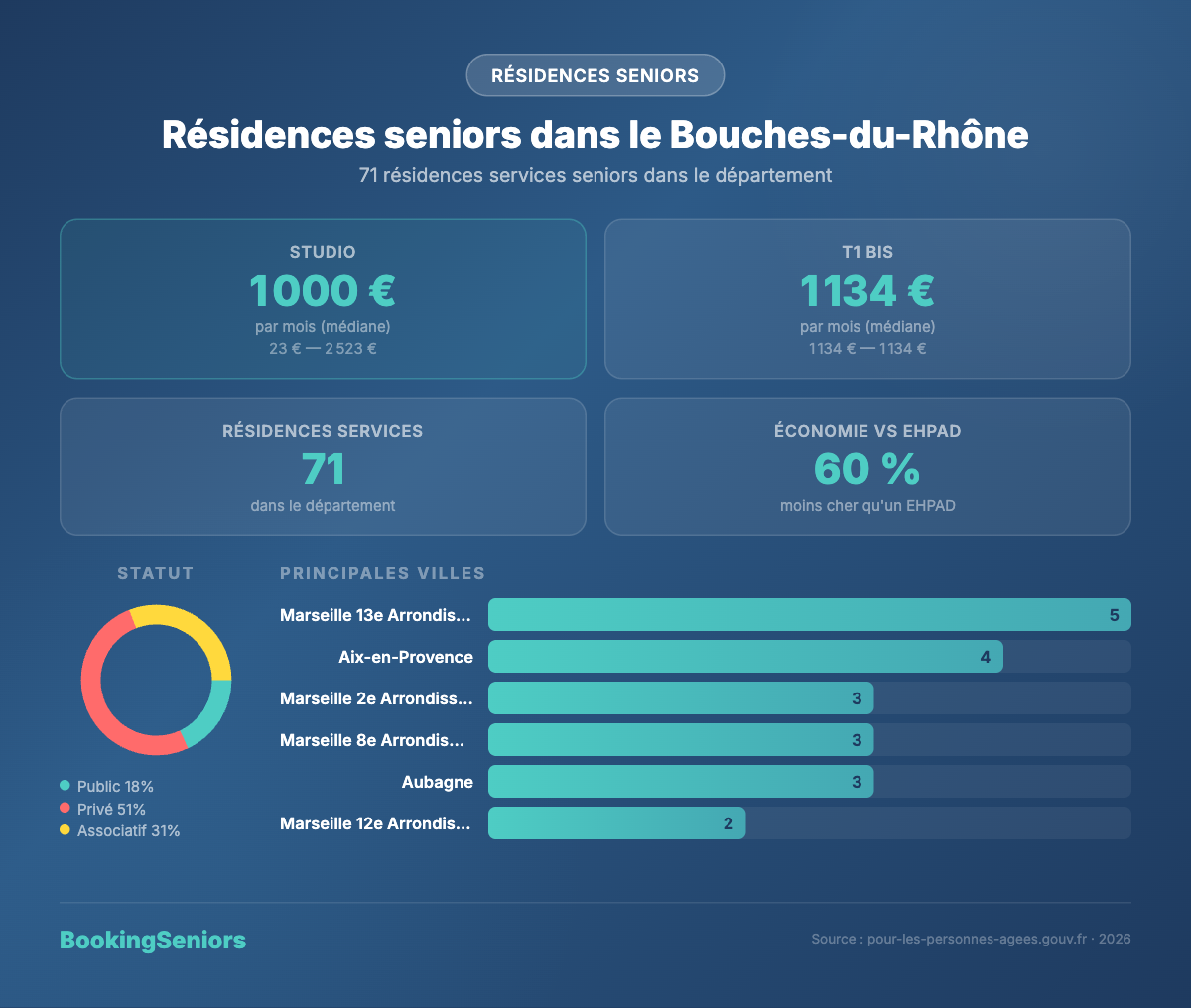Click the Aubagne bar showing 3
The height and width of the screenshot is (1008, 1191).
pos(680,782)
